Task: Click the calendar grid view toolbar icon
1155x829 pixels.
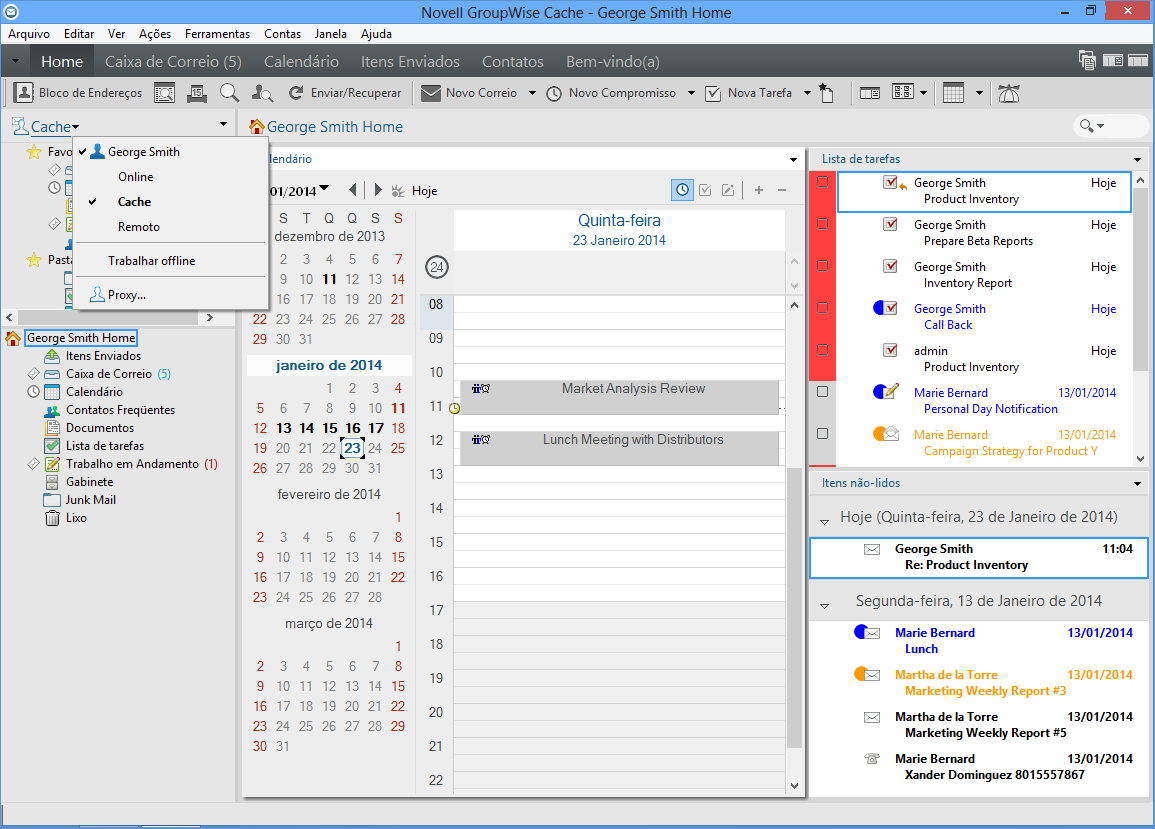Action: point(953,93)
